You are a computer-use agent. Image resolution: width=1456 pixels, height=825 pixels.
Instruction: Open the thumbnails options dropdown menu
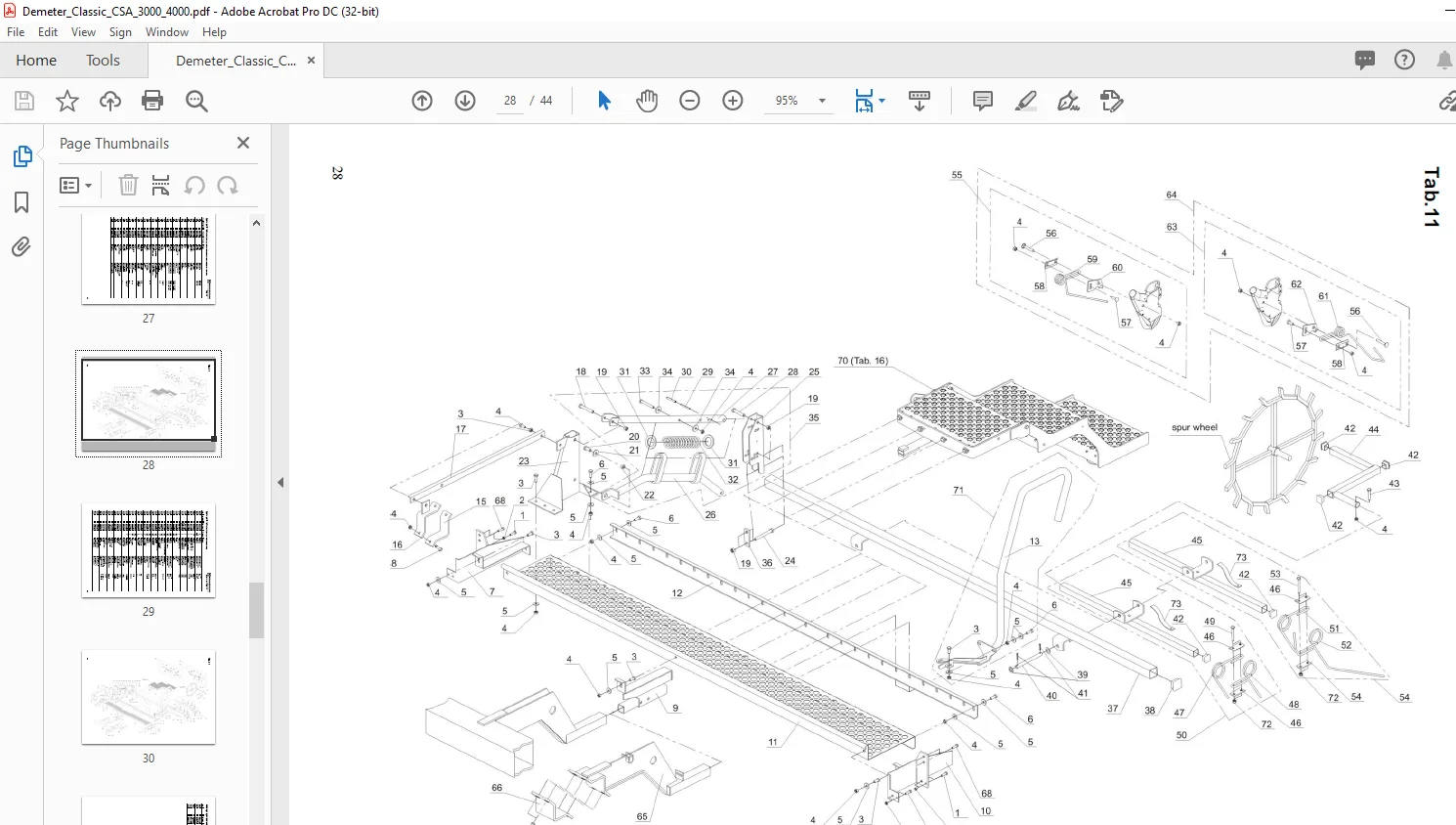(75, 185)
